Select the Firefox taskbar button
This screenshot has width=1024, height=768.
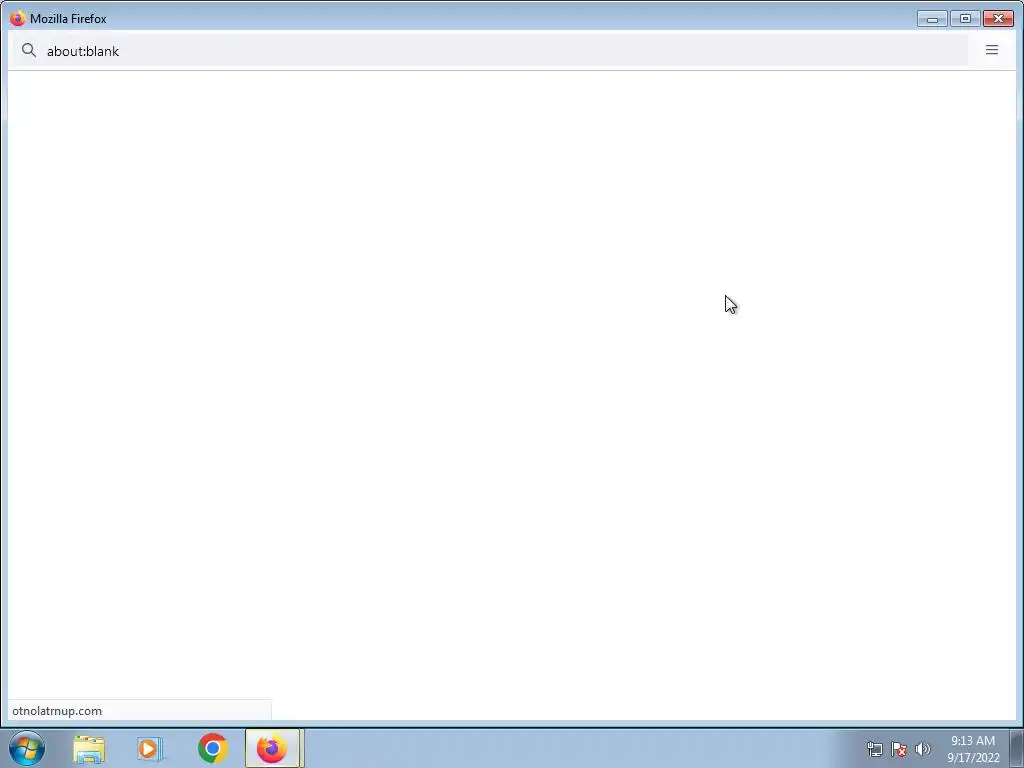pos(272,748)
